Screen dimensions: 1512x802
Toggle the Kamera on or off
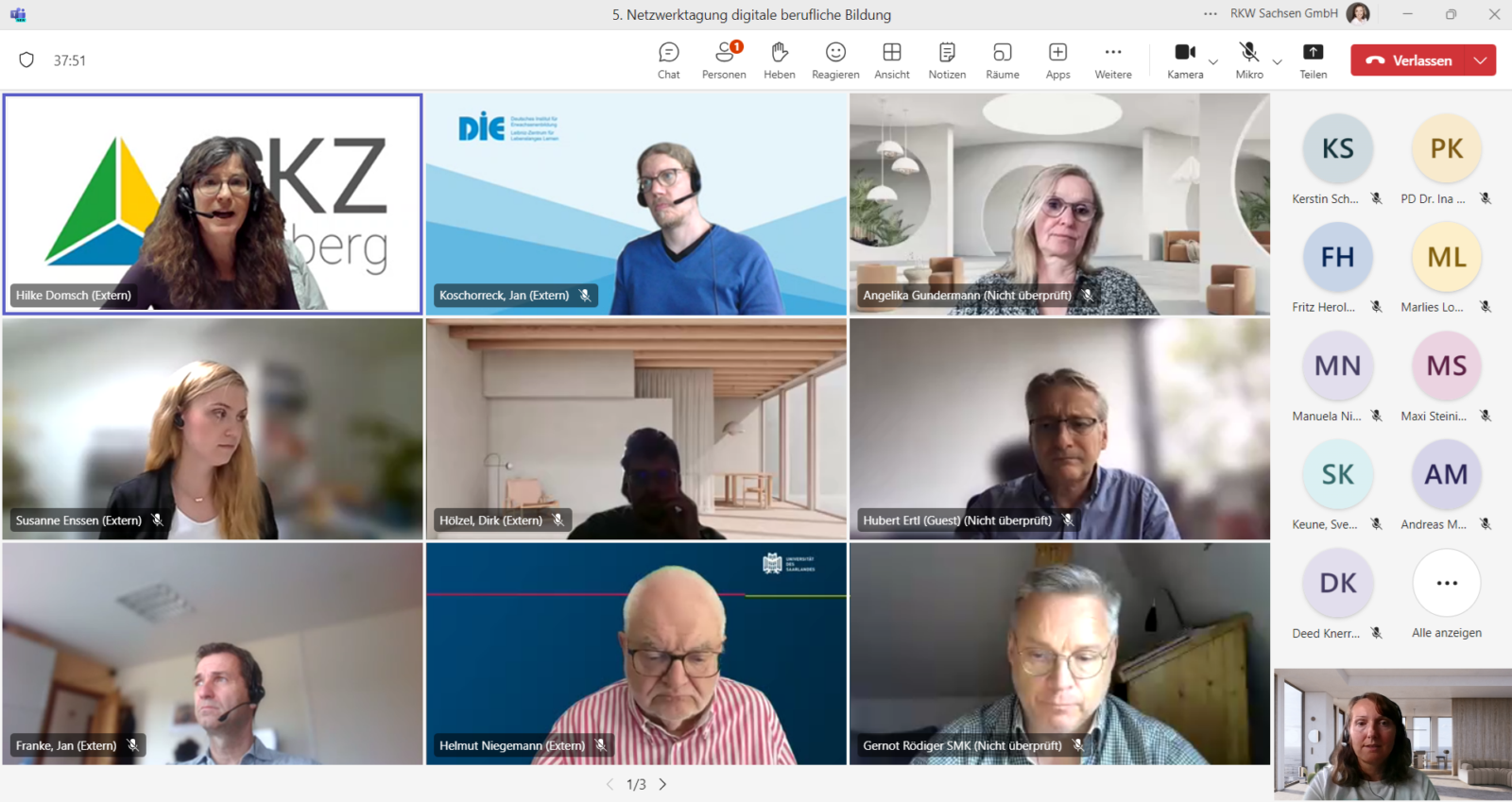(1184, 60)
